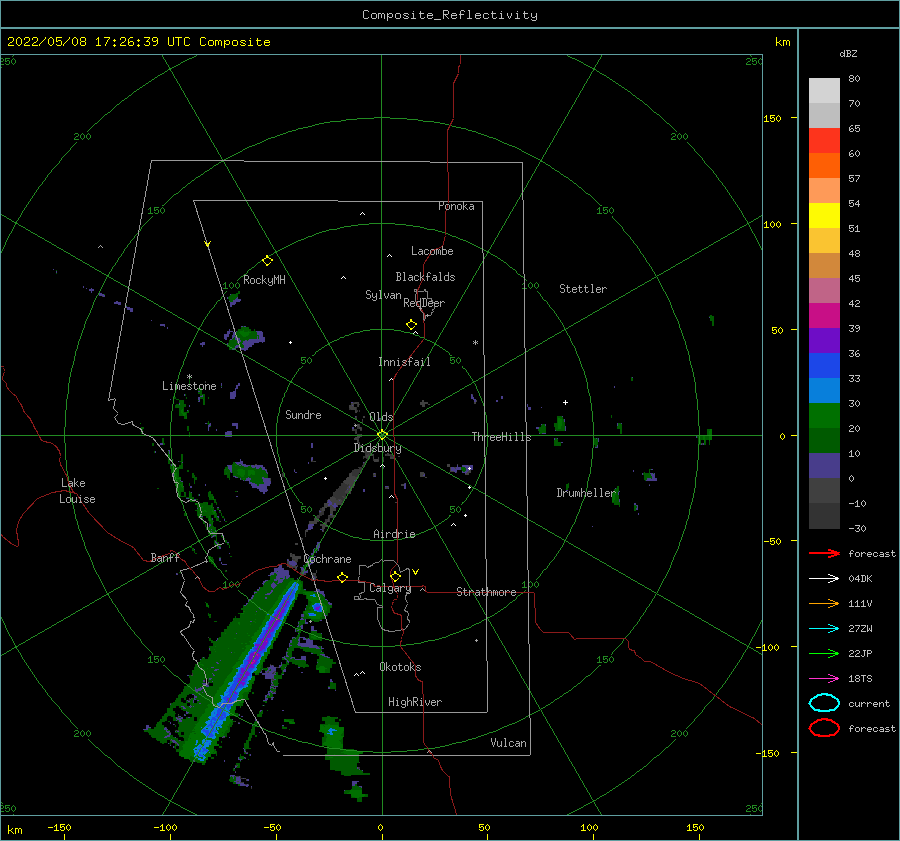
Task: Click the yellow diamond marker inside Calgary
Action: 395,576
